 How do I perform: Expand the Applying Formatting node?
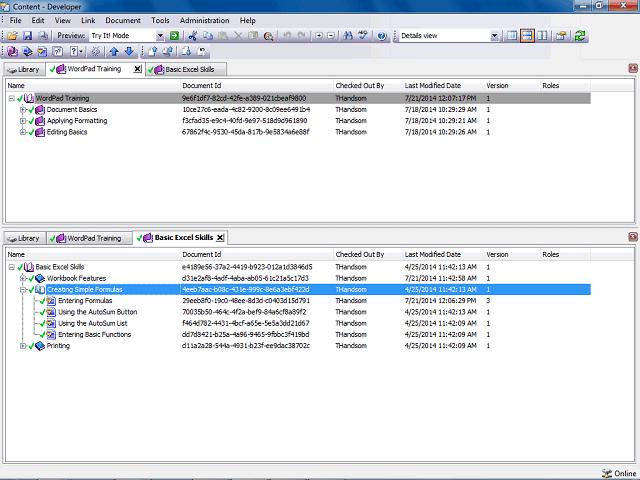click(23, 121)
